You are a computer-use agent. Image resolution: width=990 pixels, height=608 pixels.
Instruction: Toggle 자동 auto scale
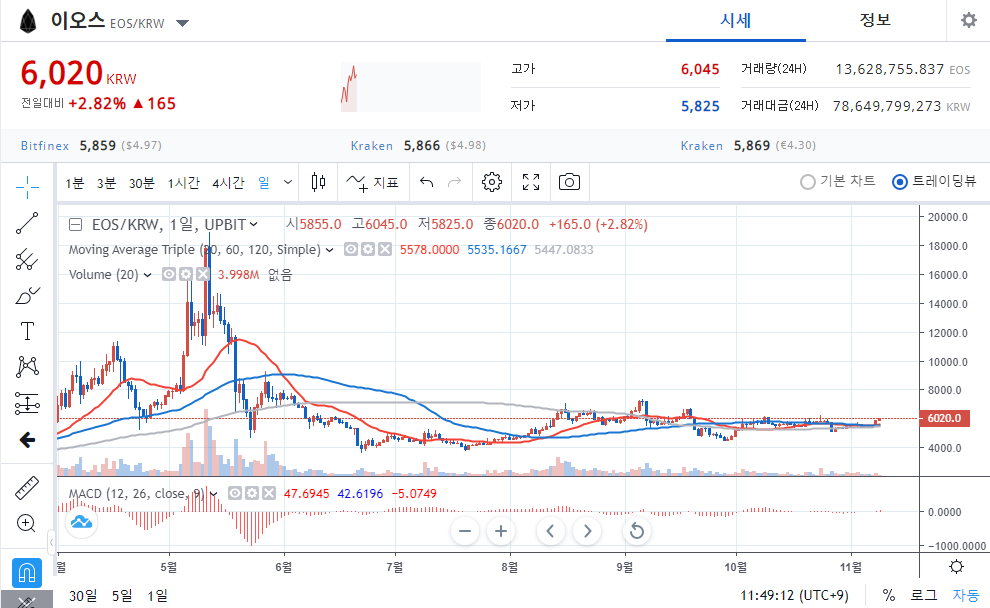tap(965, 595)
